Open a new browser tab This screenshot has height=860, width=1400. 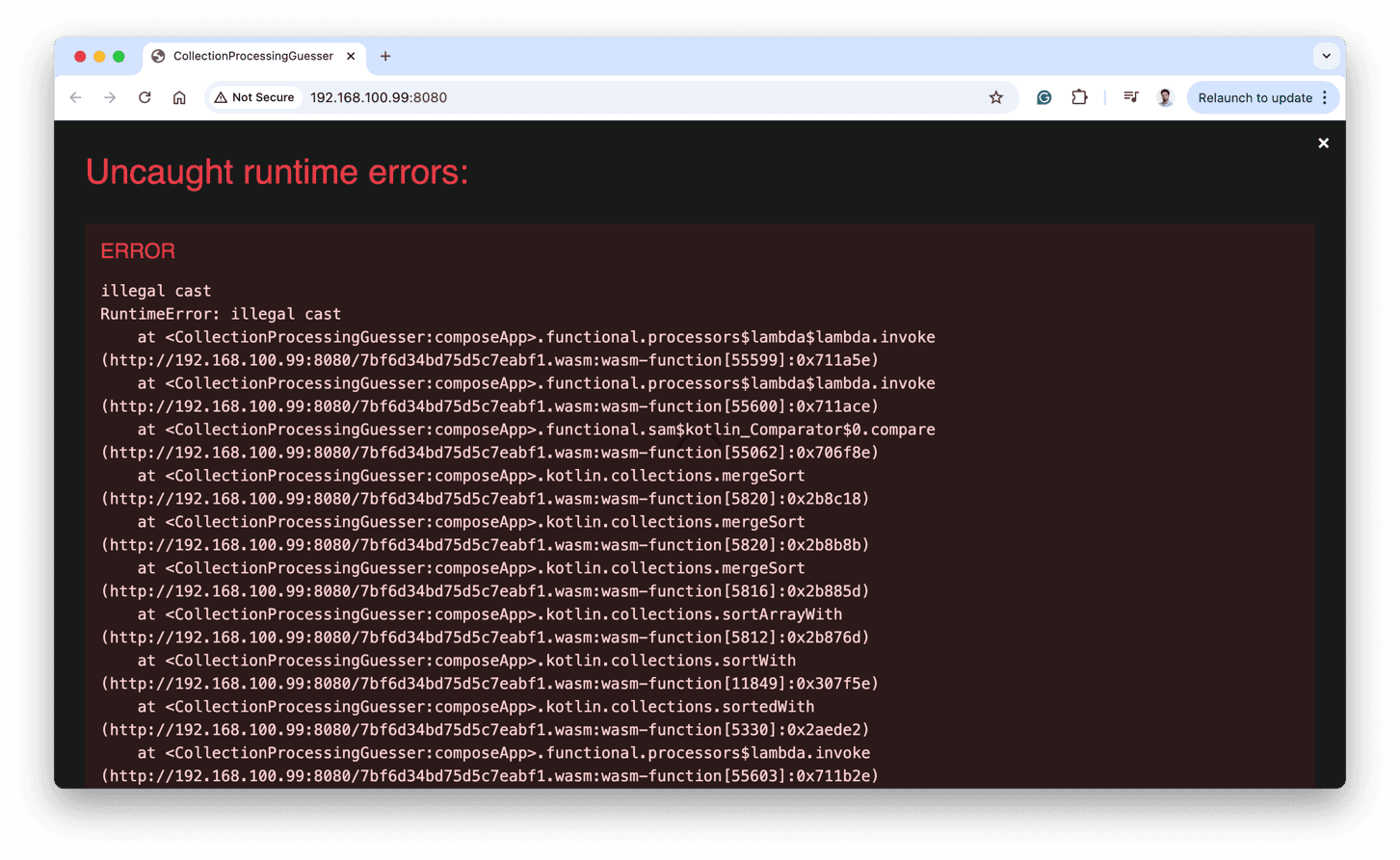click(385, 56)
